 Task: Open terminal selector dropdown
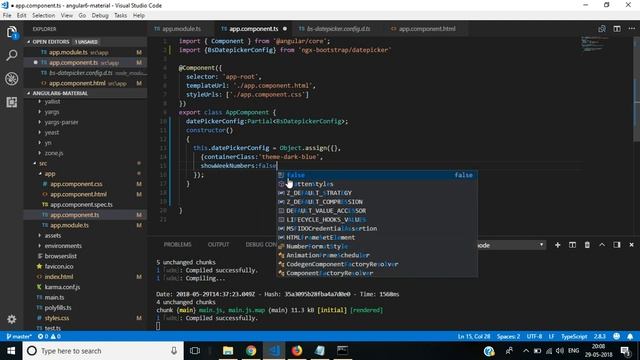tap(511, 245)
